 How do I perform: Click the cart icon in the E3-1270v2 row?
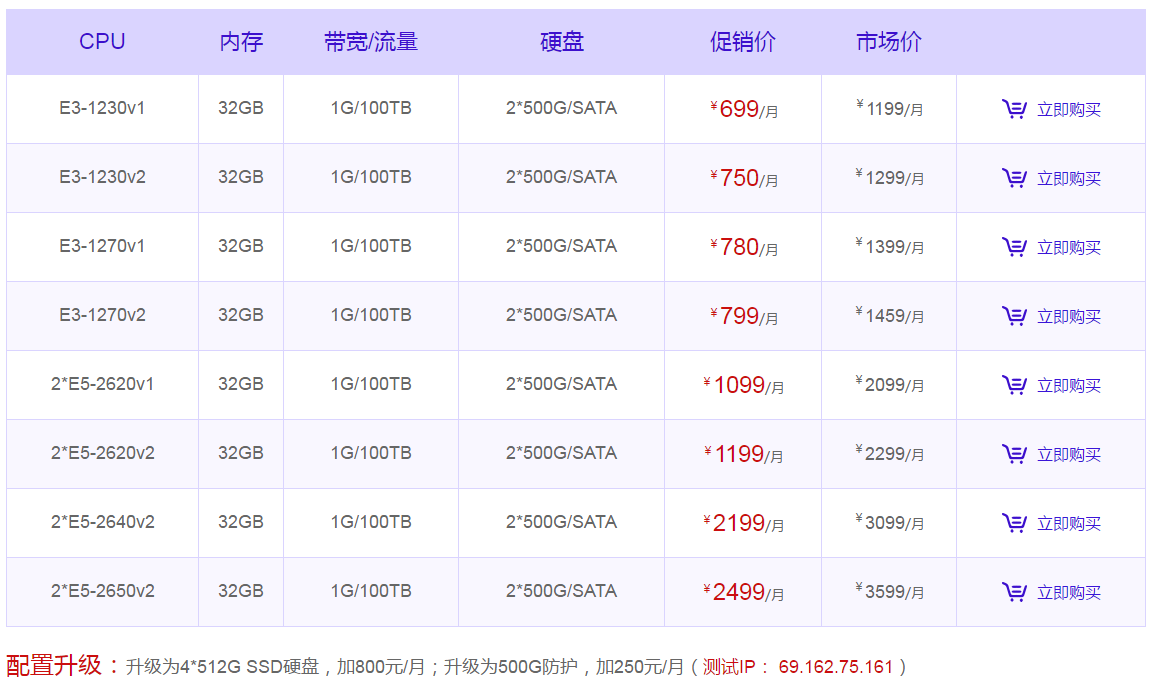tap(1014, 316)
